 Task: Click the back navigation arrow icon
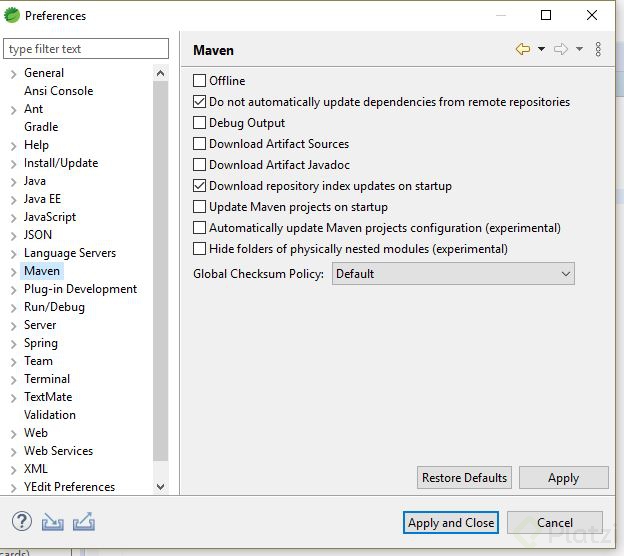(x=523, y=49)
